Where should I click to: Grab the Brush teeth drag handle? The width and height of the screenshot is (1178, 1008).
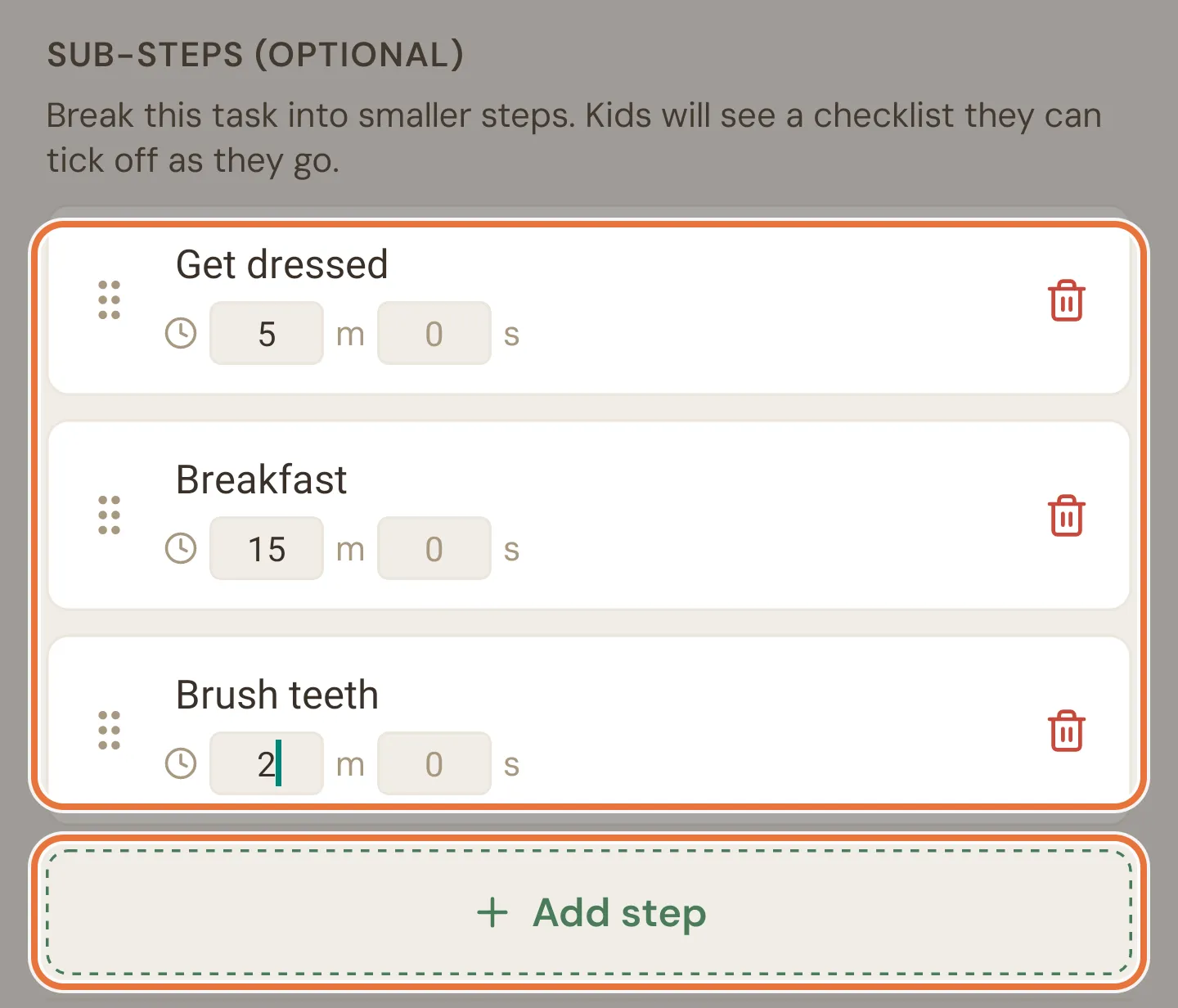coord(109,731)
